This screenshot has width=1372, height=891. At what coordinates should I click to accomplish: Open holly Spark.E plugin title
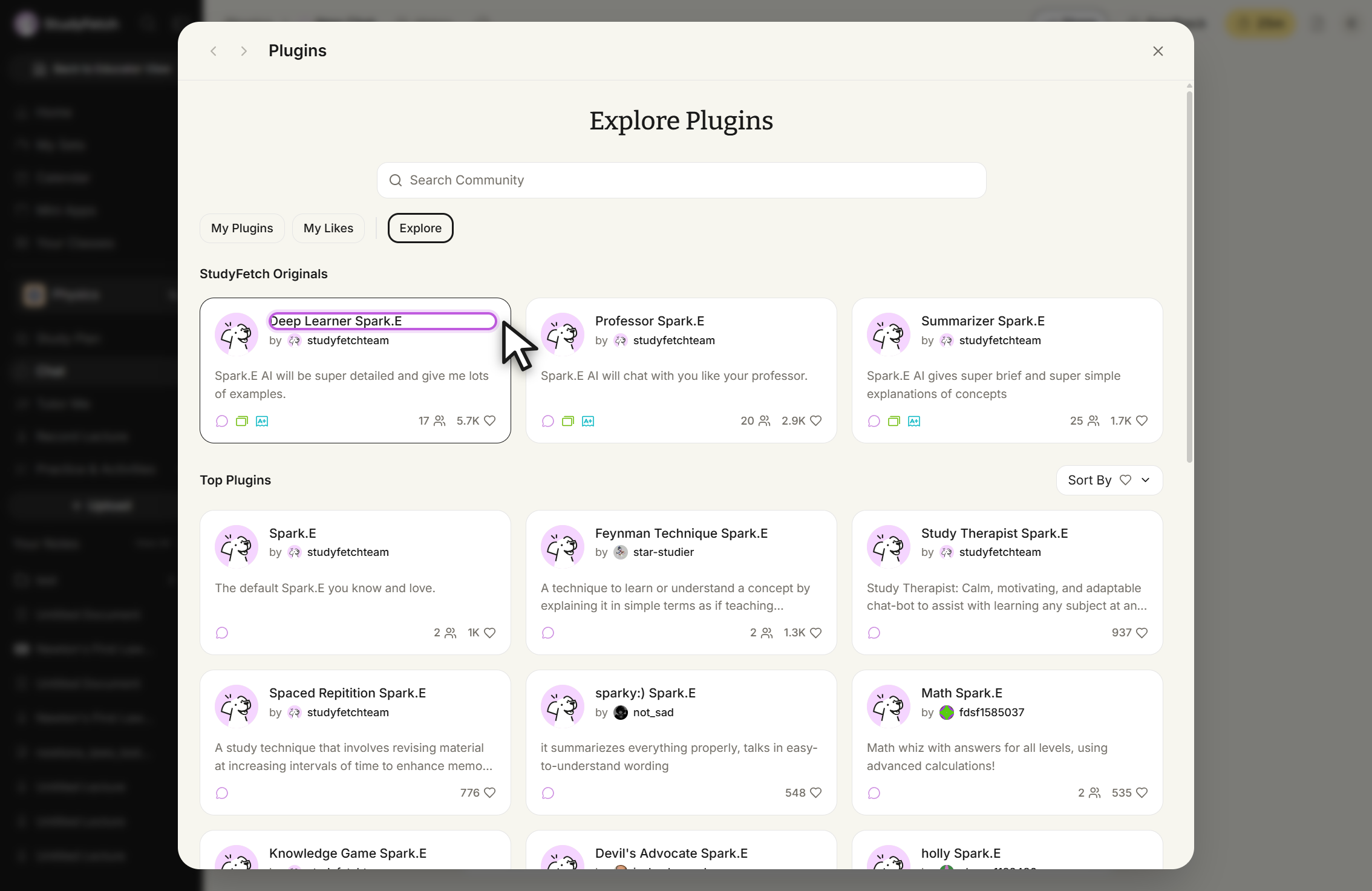tap(961, 853)
